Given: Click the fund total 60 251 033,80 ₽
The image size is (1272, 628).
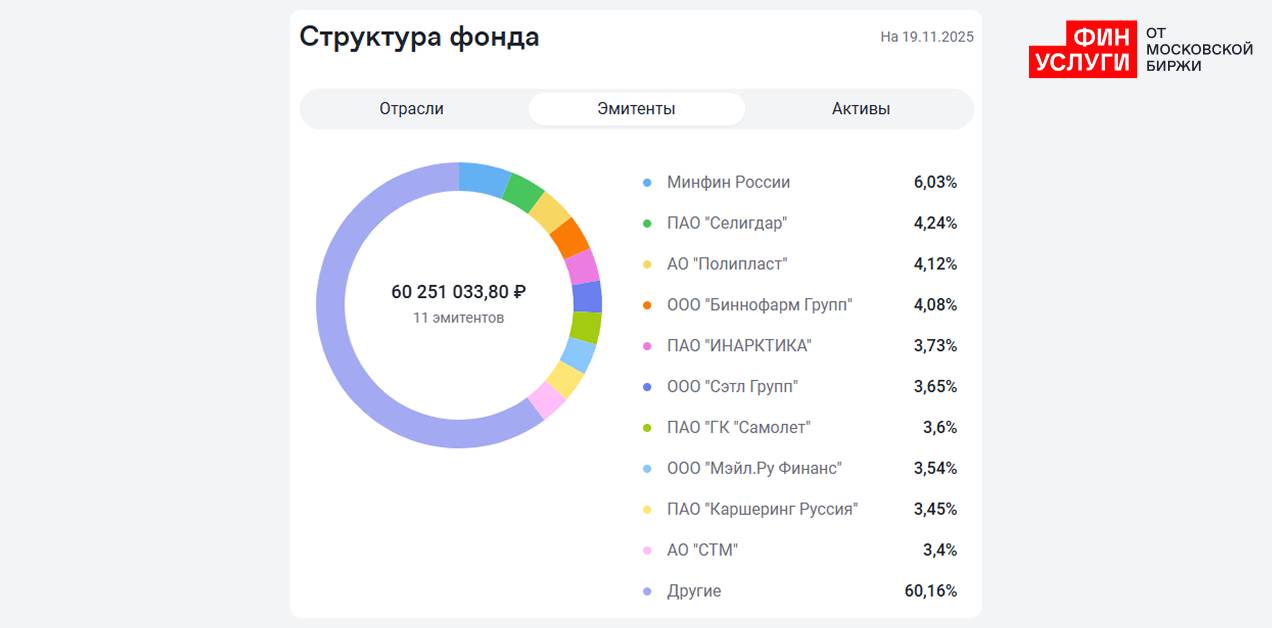Looking at the screenshot, I should pyautogui.click(x=458, y=292).
